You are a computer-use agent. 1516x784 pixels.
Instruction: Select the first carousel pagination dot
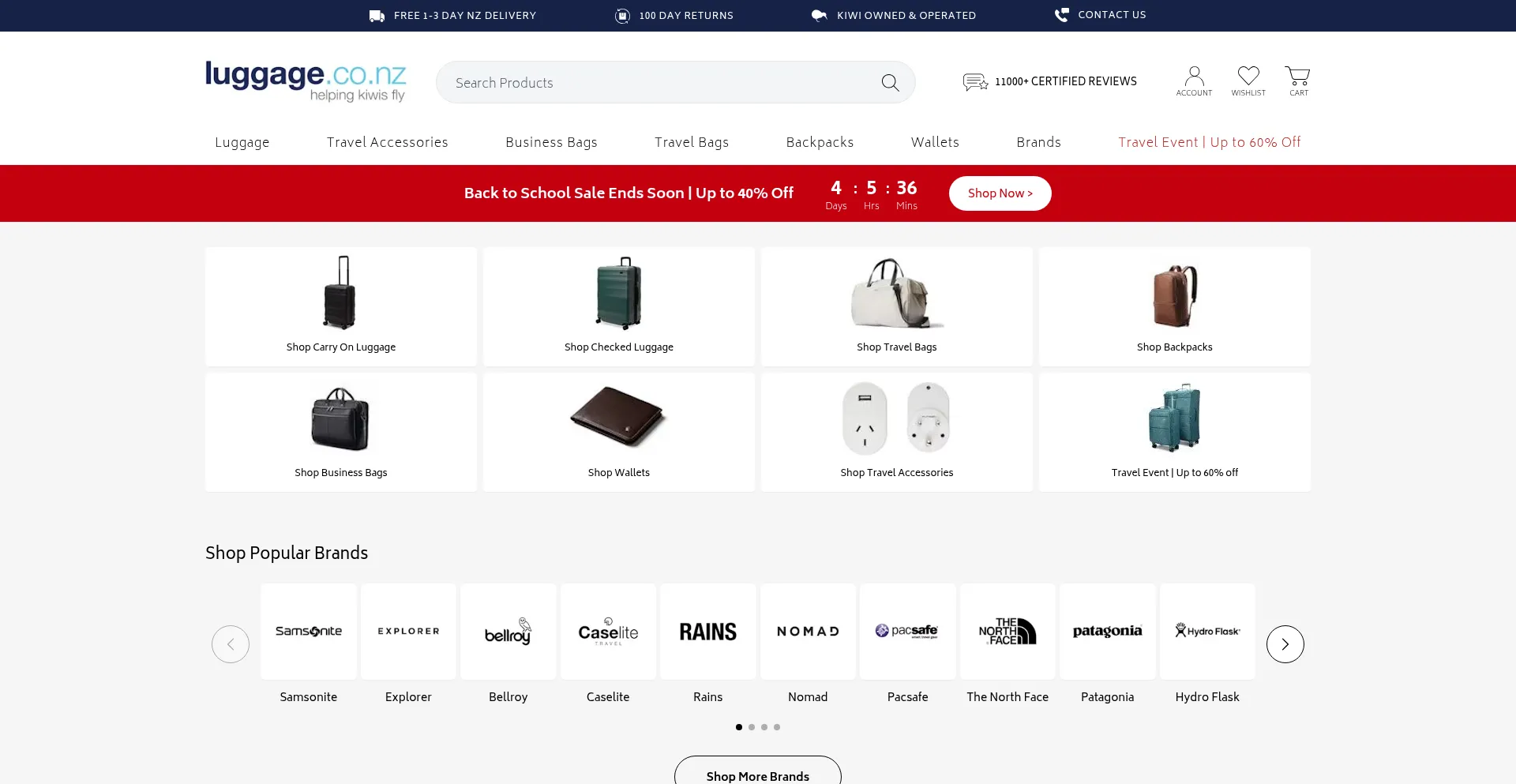coord(739,727)
